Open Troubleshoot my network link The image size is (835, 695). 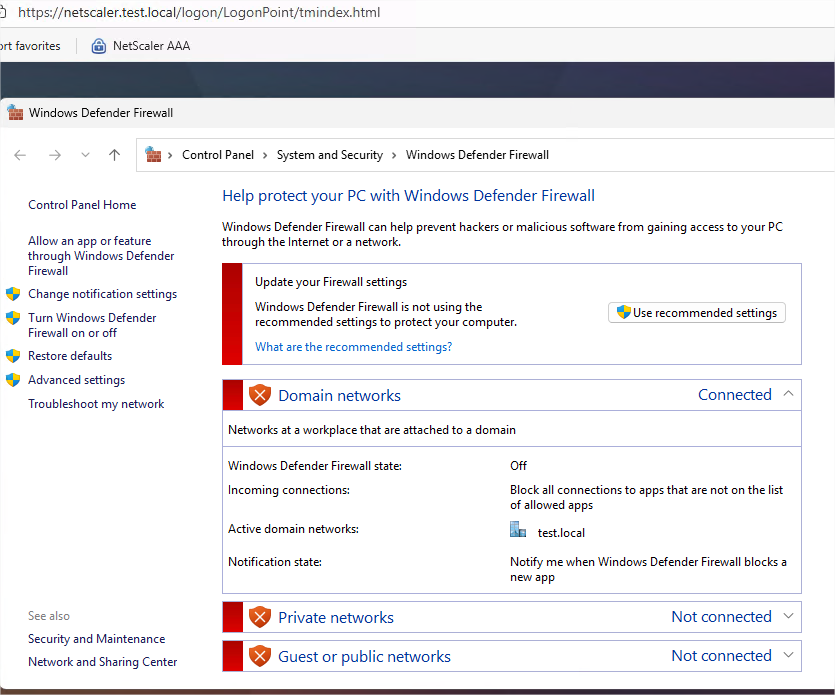pyautogui.click(x=96, y=404)
